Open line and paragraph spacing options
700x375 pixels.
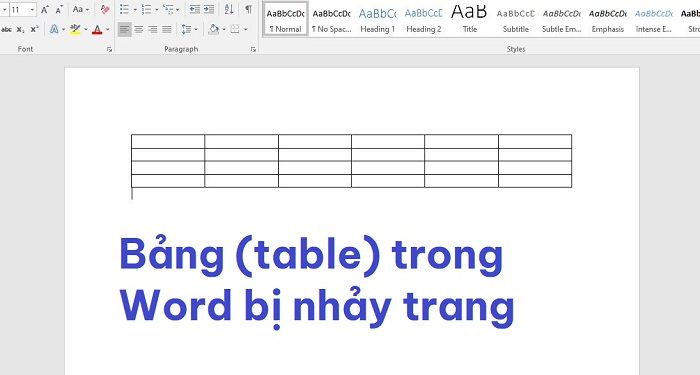tap(189, 30)
